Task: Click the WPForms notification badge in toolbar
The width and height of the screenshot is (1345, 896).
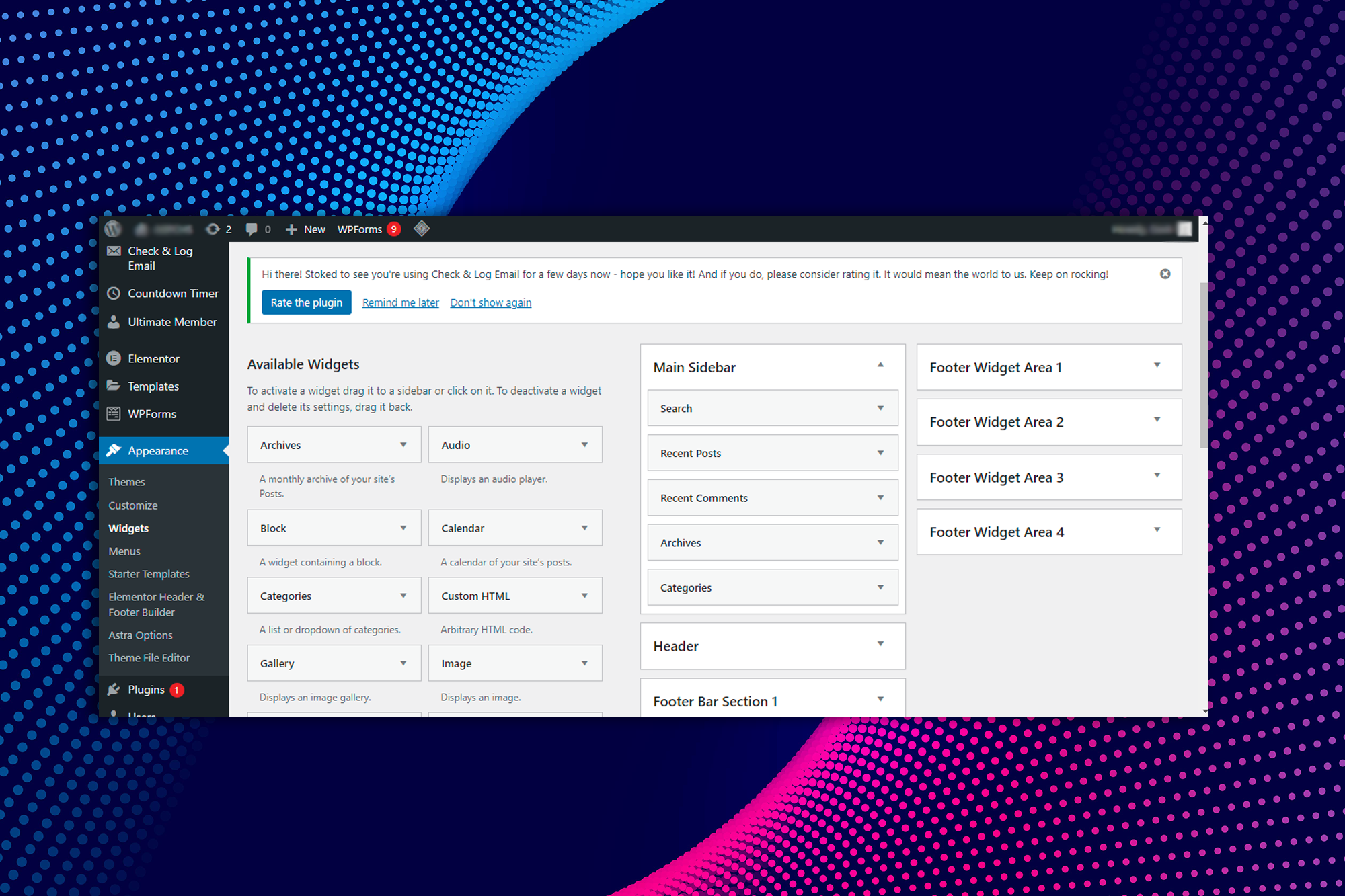Action: click(393, 229)
